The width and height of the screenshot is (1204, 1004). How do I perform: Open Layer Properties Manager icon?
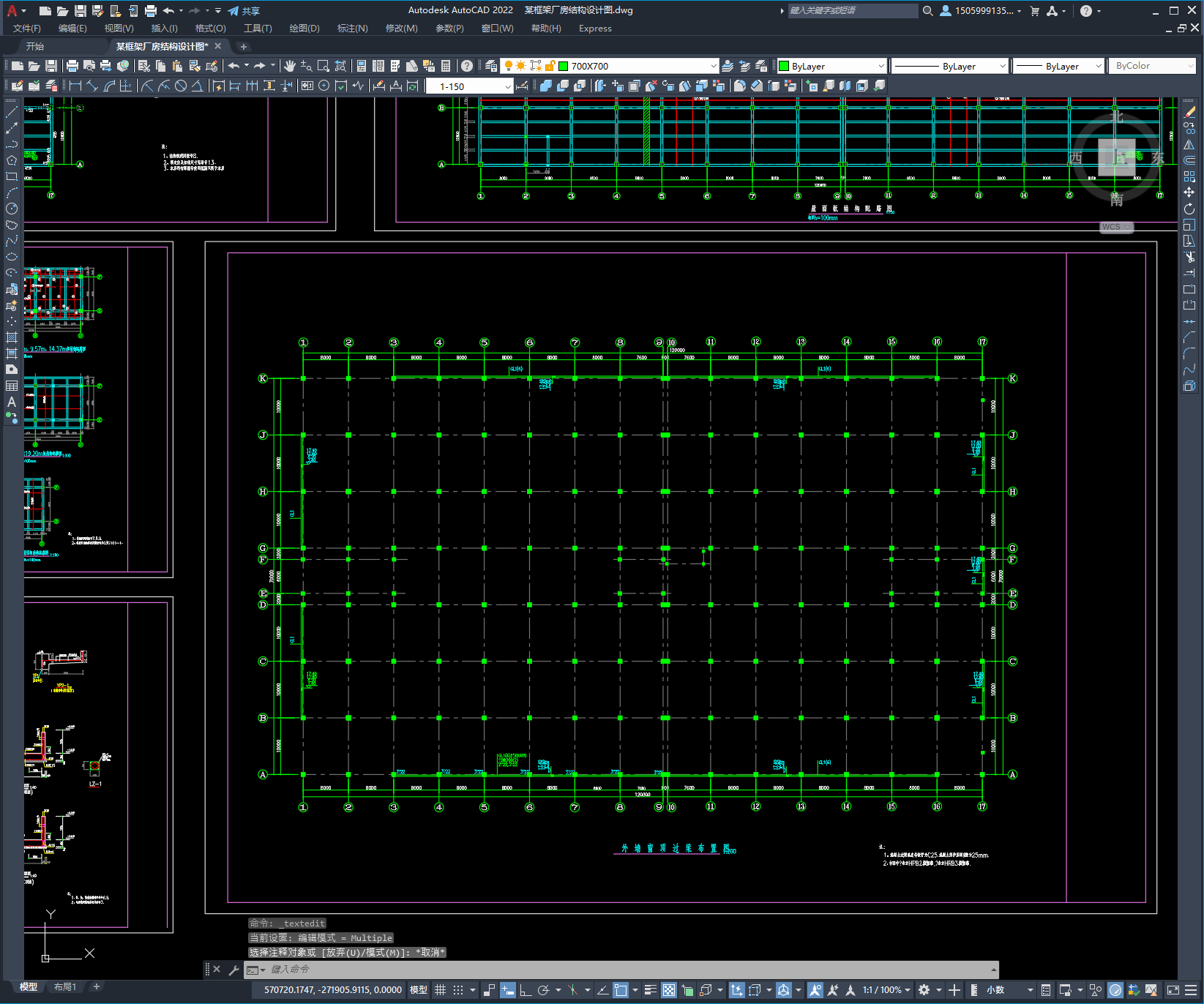click(x=491, y=66)
